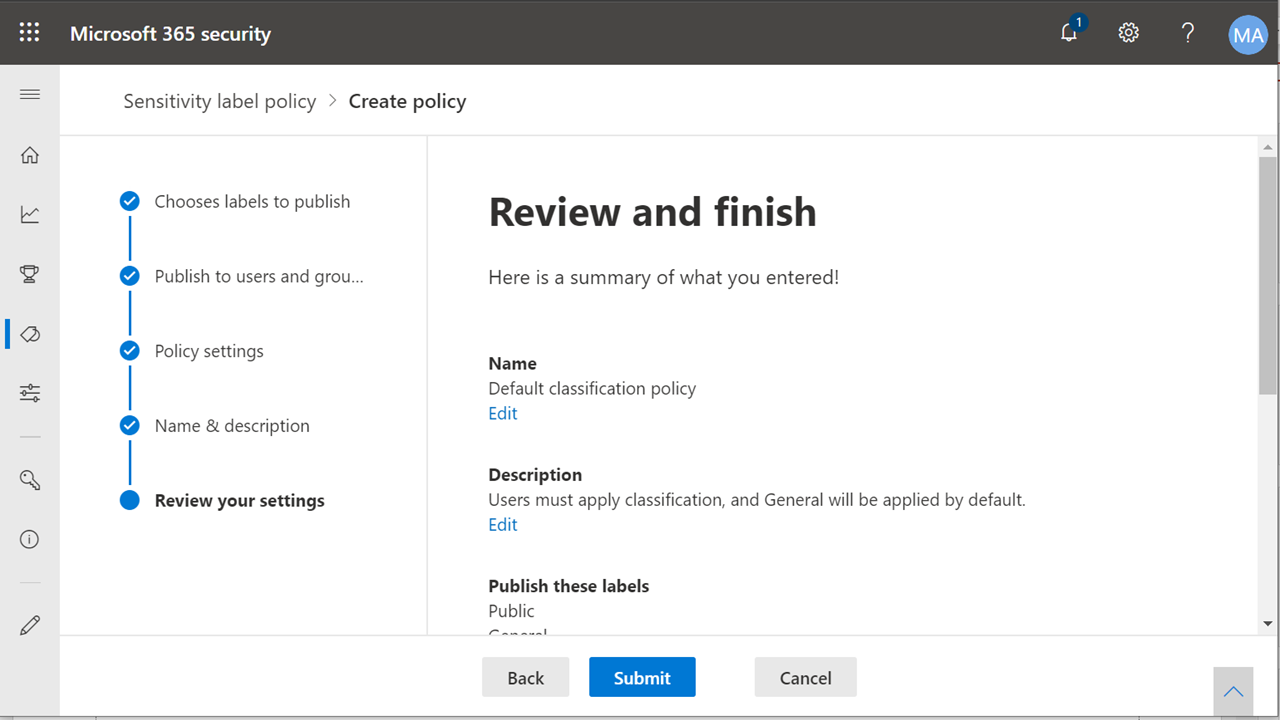Select the Create policy breadcrumb

[407, 101]
